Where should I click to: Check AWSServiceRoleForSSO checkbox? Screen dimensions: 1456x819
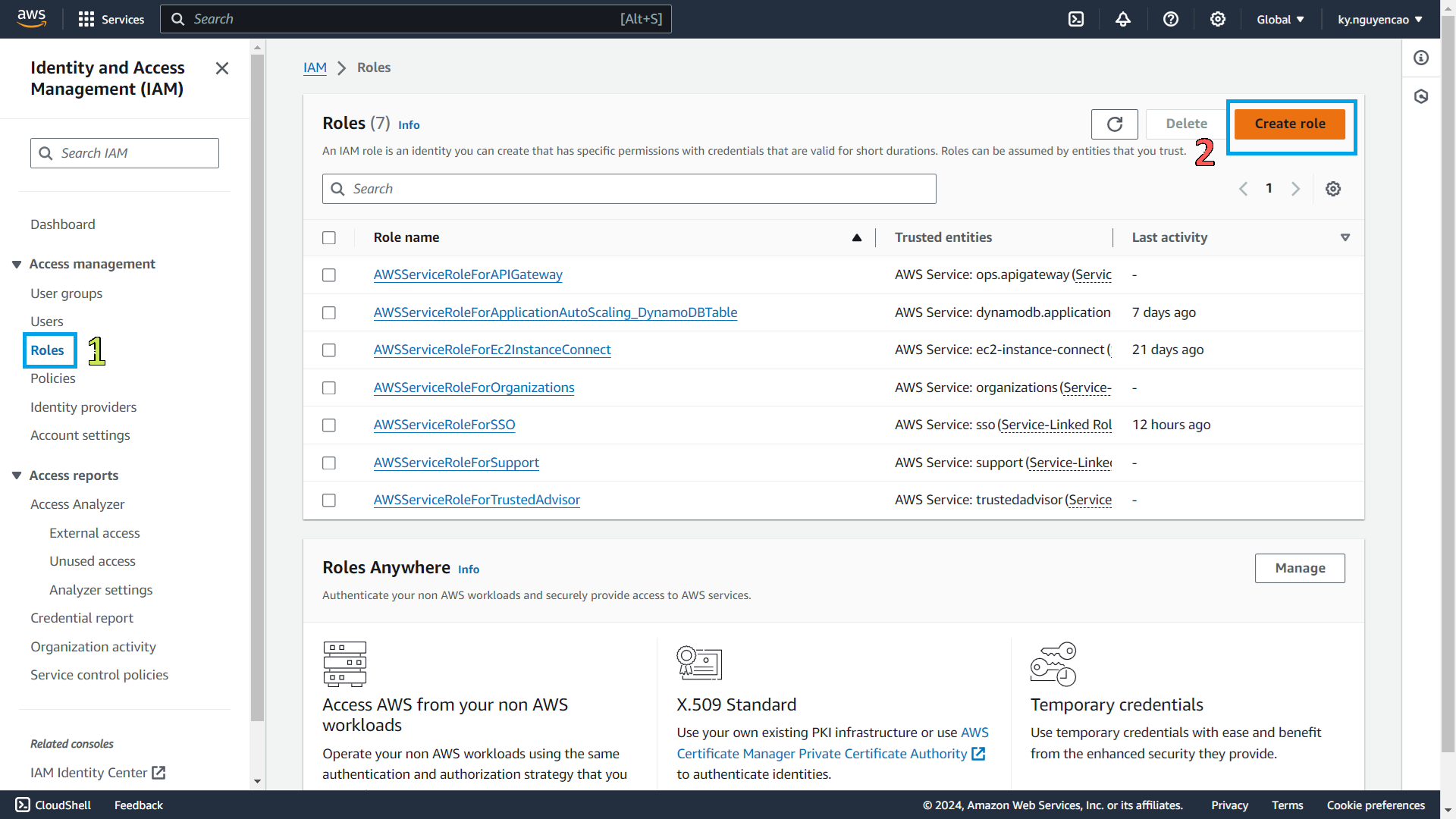coord(329,425)
